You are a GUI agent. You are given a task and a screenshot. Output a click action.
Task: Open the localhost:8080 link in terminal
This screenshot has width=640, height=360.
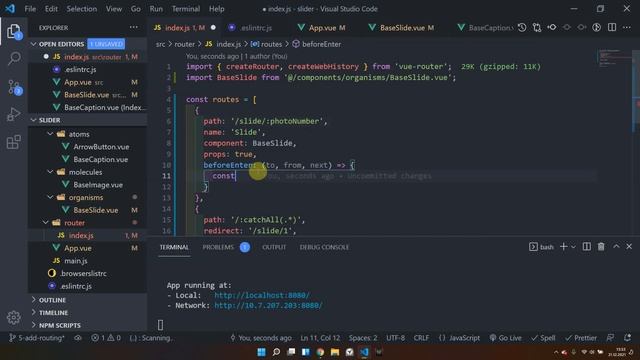(262, 295)
